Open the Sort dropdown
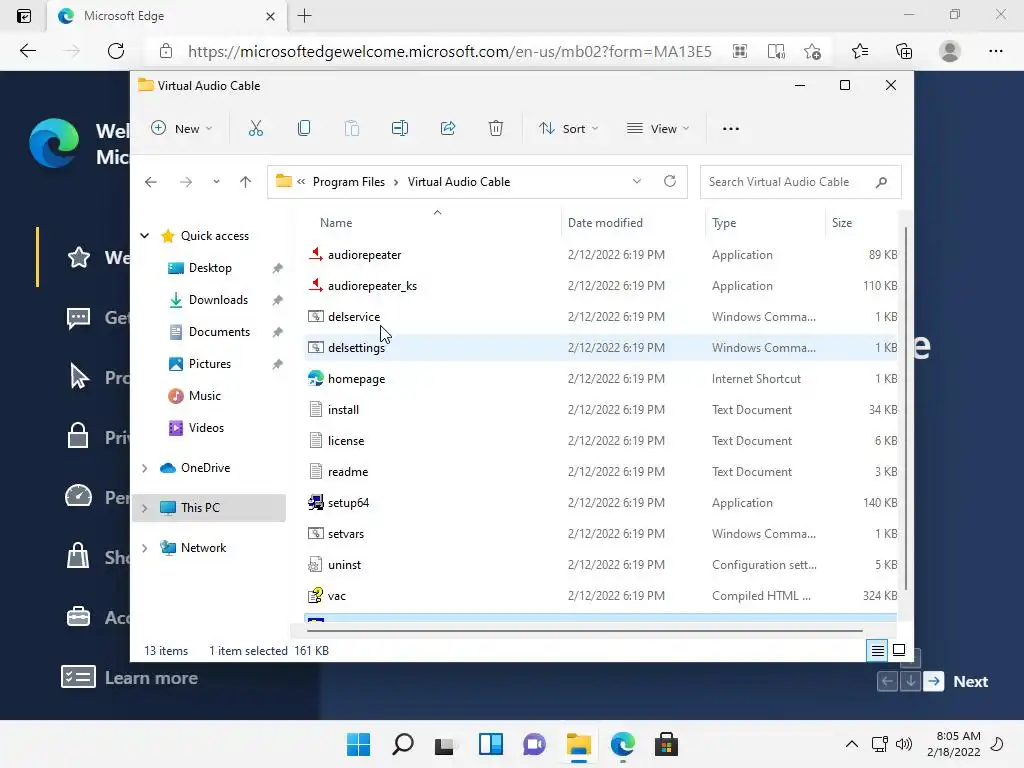The width and height of the screenshot is (1024, 768). pyautogui.click(x=568, y=129)
